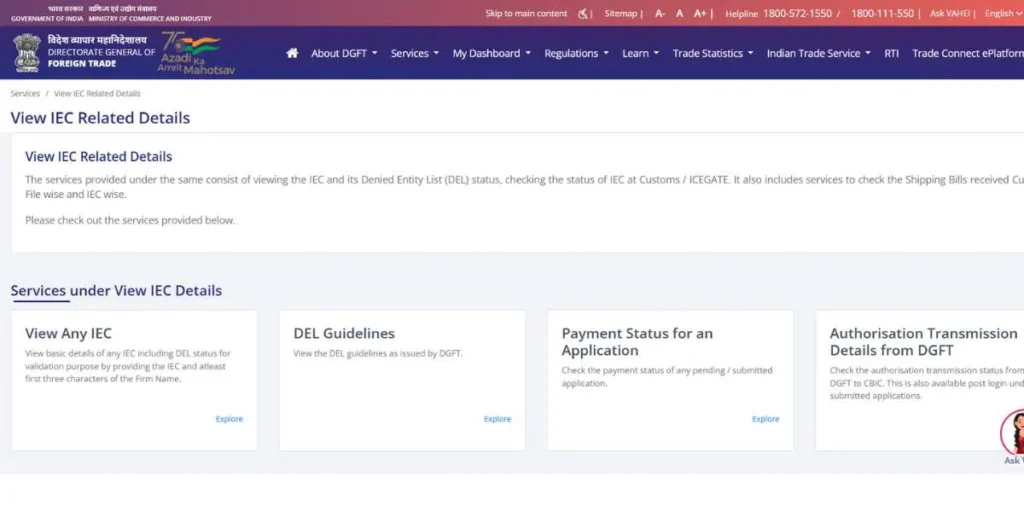Open the RTI menu item
Image resolution: width=1024 pixels, height=512 pixels.
click(x=891, y=53)
